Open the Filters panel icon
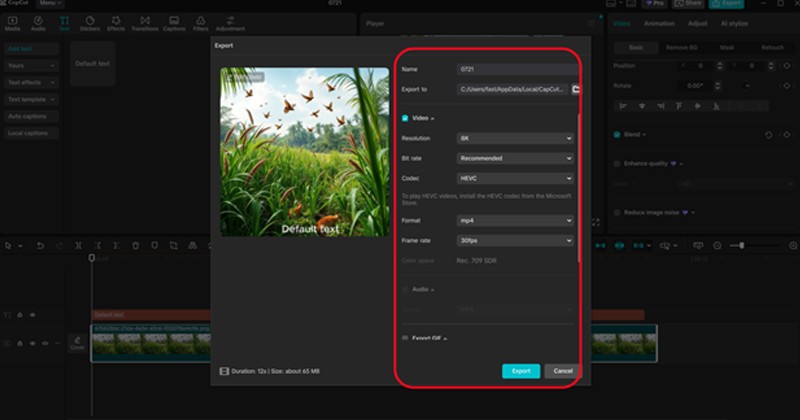The image size is (800, 420). coord(199,22)
